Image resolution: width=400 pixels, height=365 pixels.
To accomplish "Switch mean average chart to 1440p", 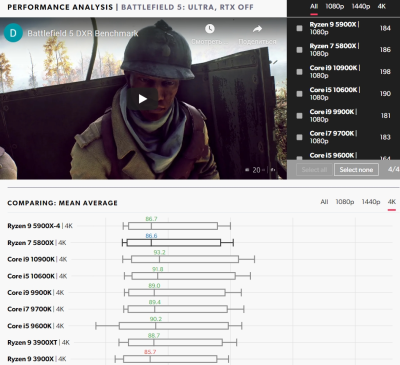I will pyautogui.click(x=371, y=202).
